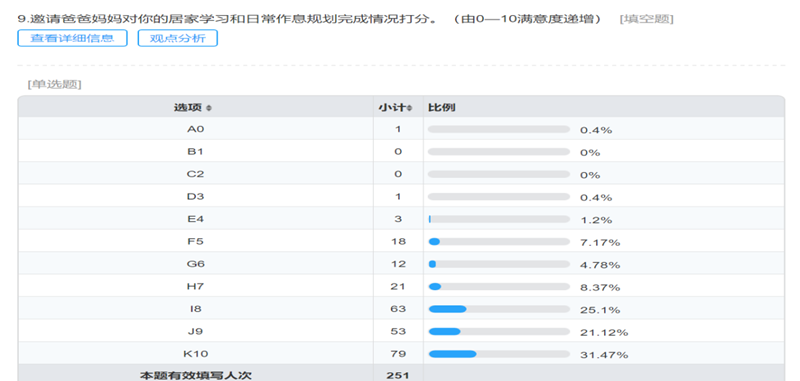Click the 25.1% percentage value
Image resolution: width=800 pixels, height=381 pixels.
(600, 310)
